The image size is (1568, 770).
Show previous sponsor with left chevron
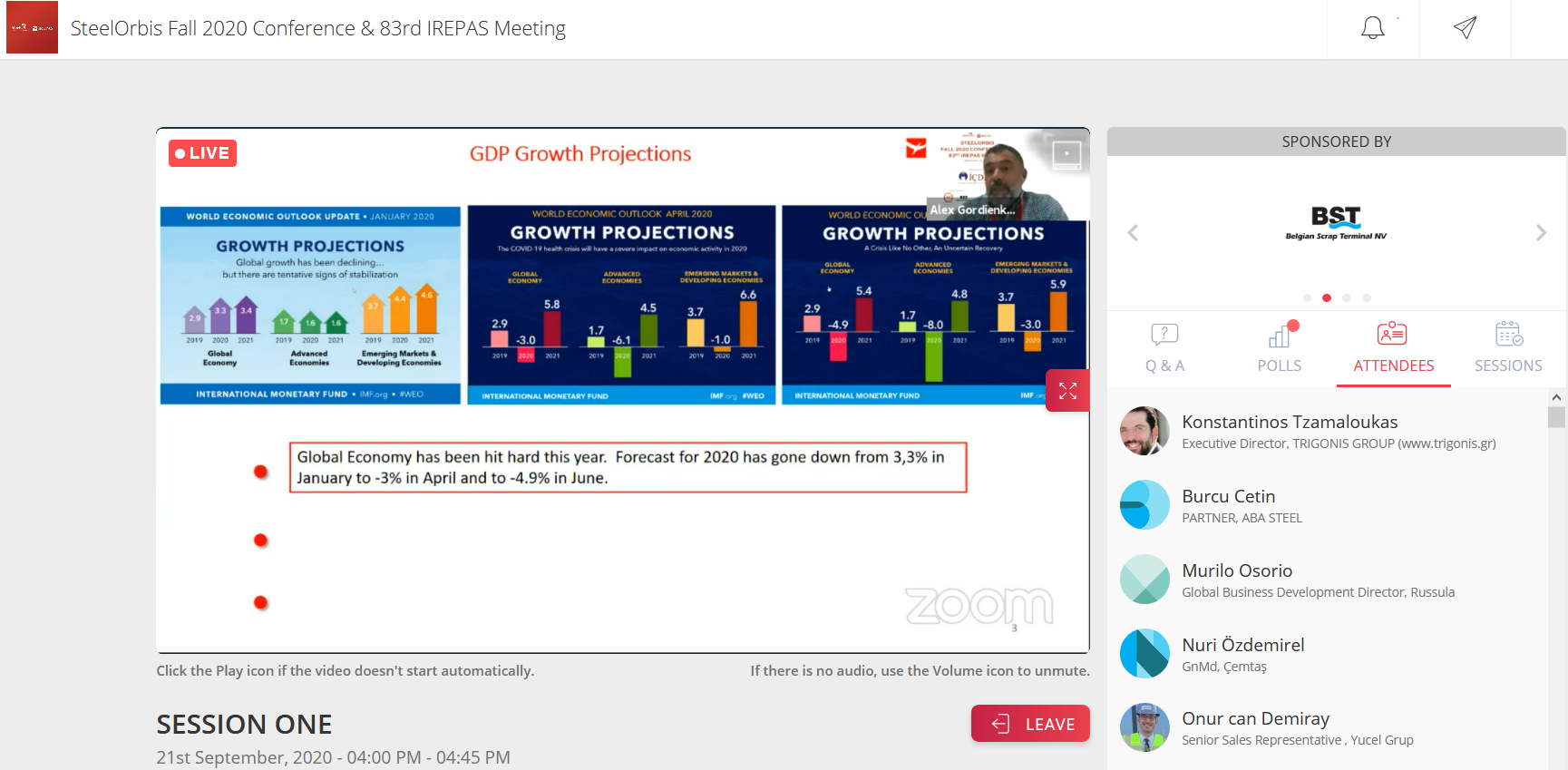(x=1133, y=233)
